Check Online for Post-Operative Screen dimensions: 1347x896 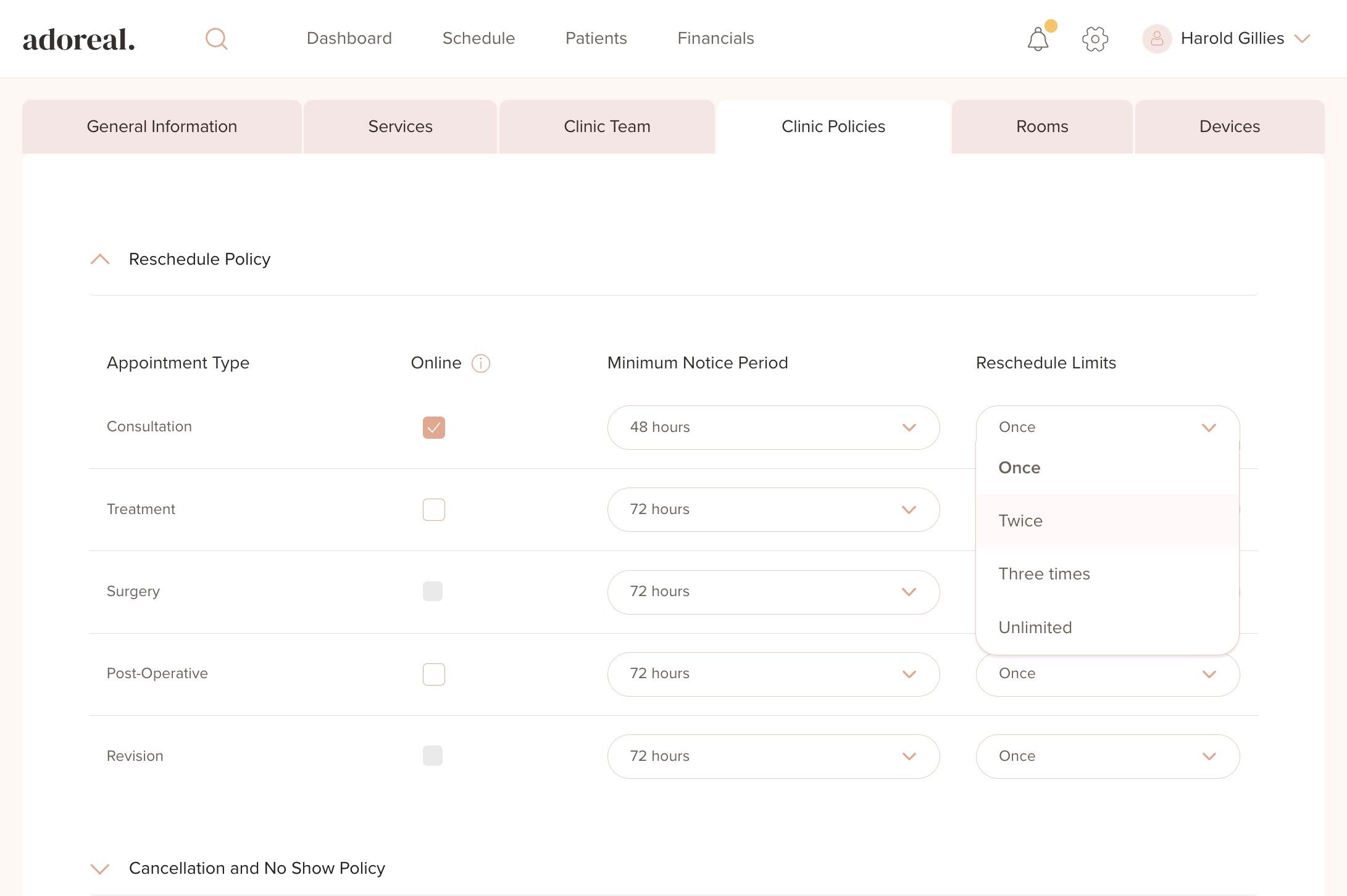(x=433, y=674)
